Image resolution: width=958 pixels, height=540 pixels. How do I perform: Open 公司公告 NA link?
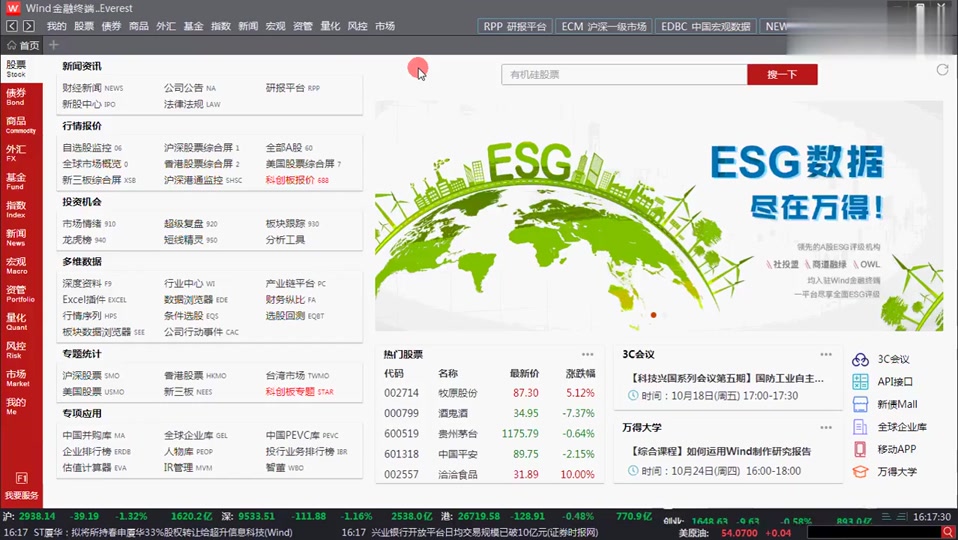(189, 88)
